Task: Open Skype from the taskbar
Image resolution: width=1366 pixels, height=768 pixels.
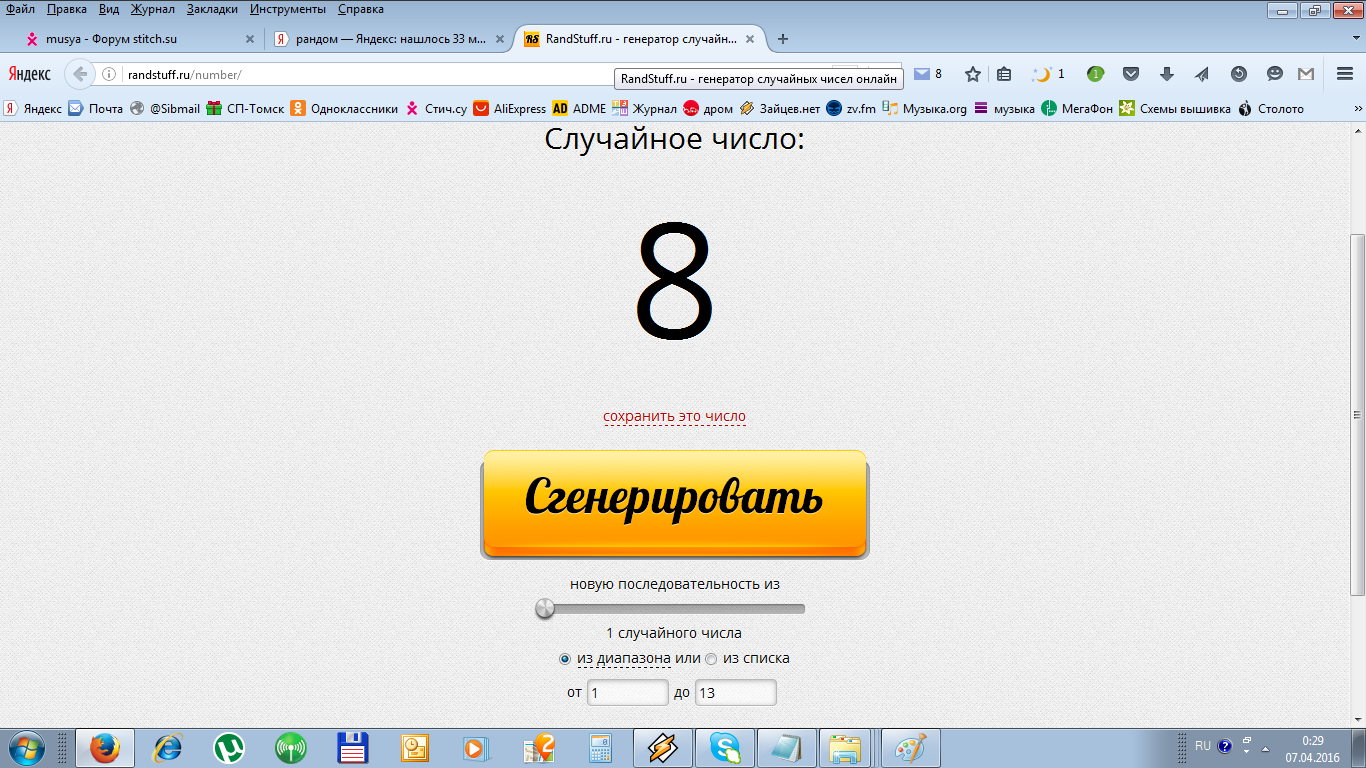Action: [x=725, y=748]
